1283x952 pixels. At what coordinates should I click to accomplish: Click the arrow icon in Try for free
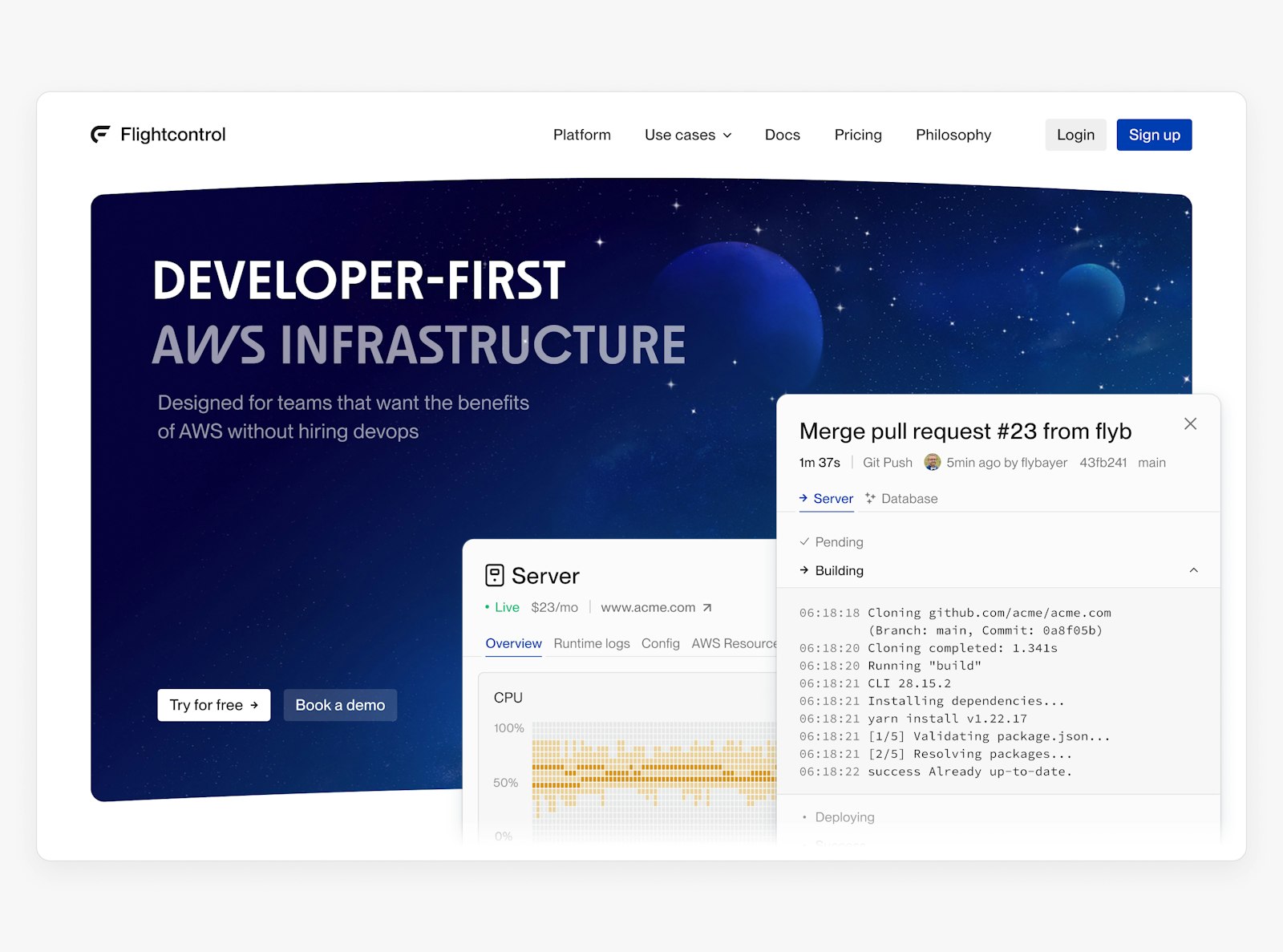click(x=254, y=705)
